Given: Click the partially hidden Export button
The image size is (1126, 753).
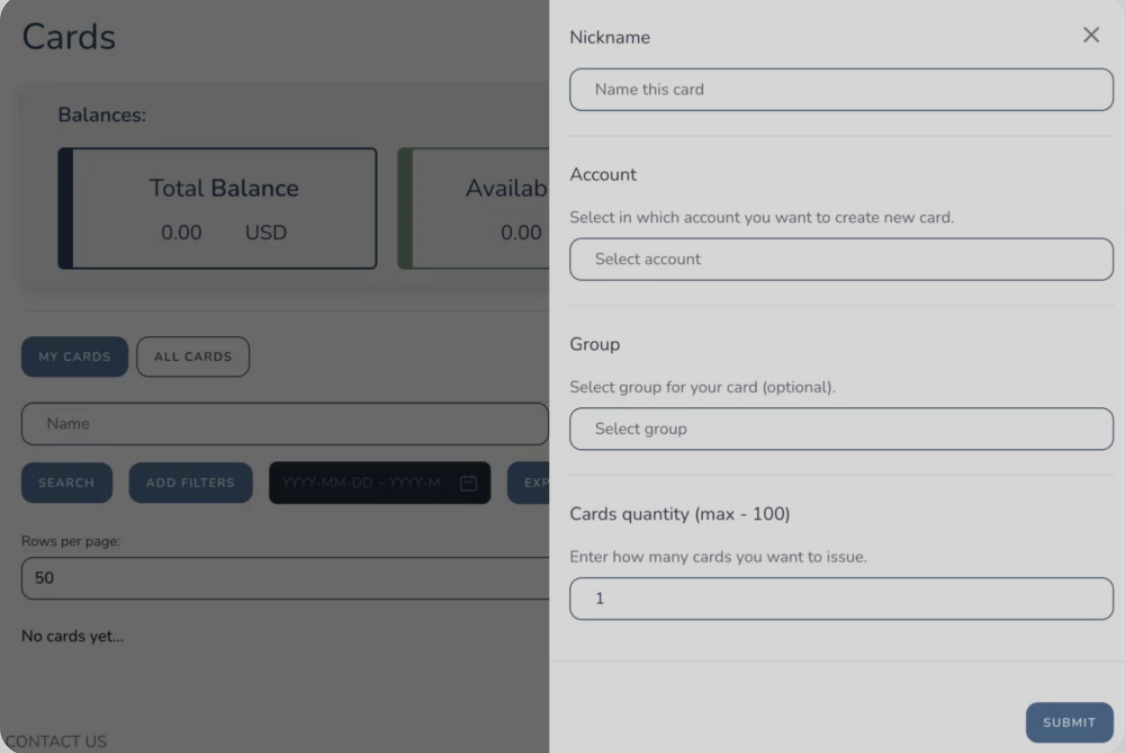Looking at the screenshot, I should 529,483.
